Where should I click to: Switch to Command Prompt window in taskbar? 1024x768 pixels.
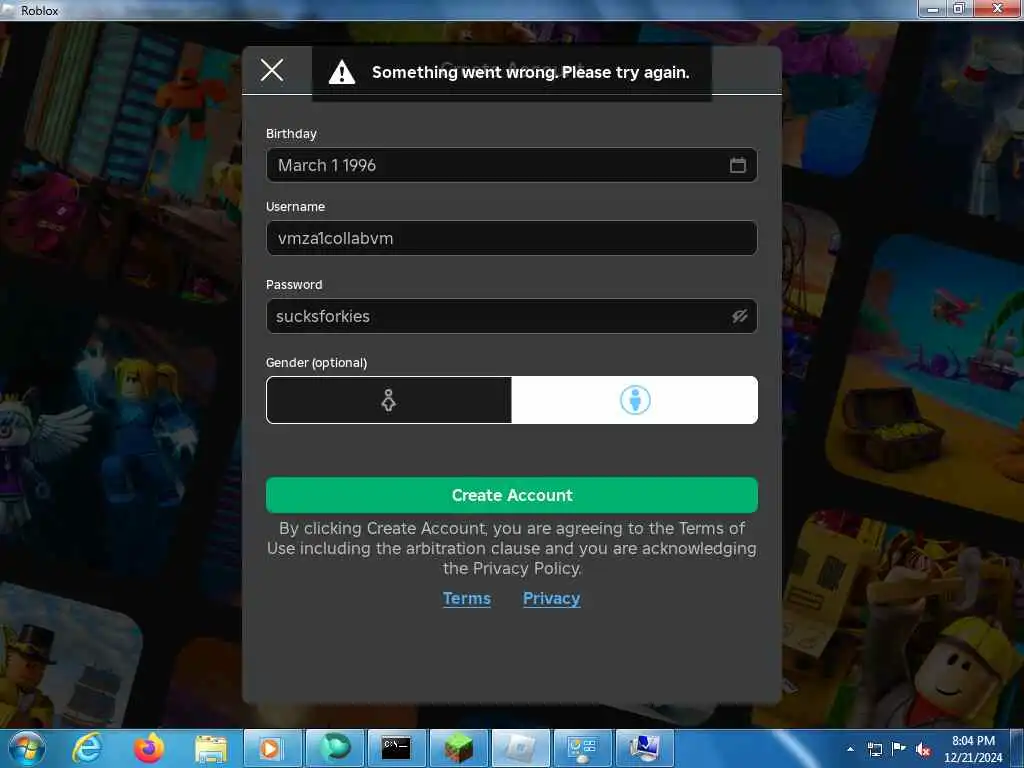pyautogui.click(x=396, y=748)
